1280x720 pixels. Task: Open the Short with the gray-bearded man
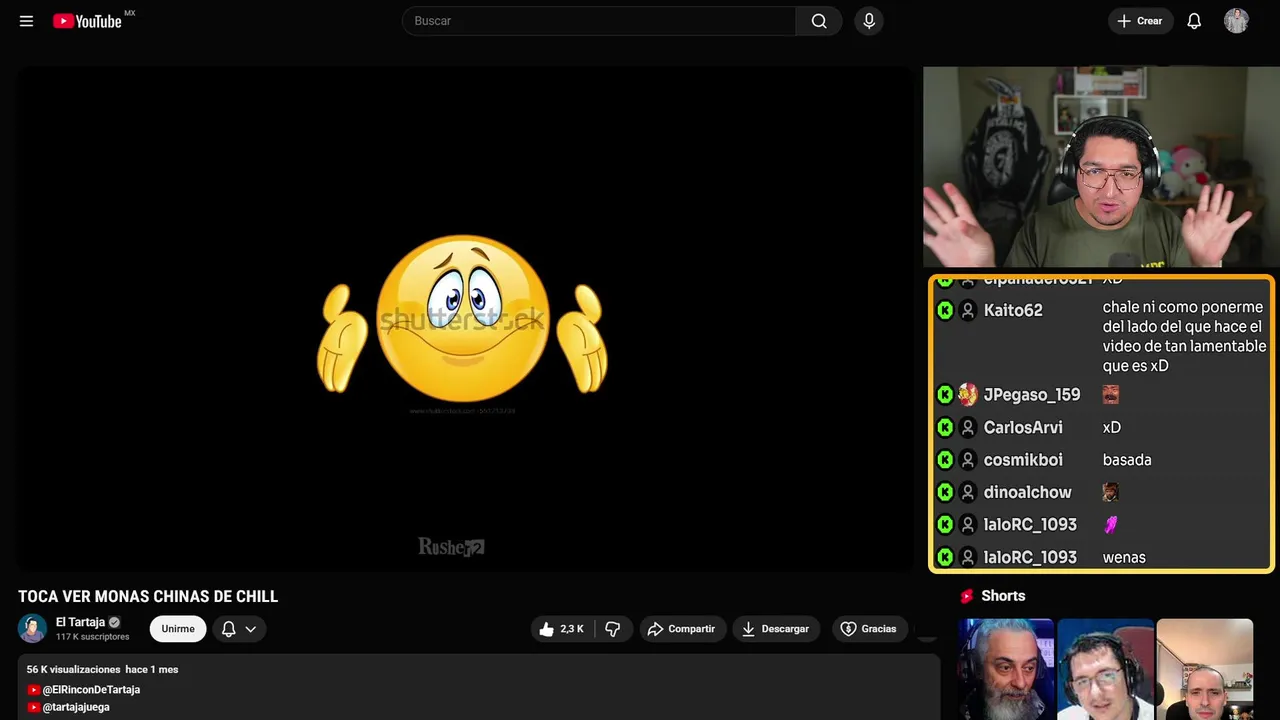pyautogui.click(x=1006, y=669)
